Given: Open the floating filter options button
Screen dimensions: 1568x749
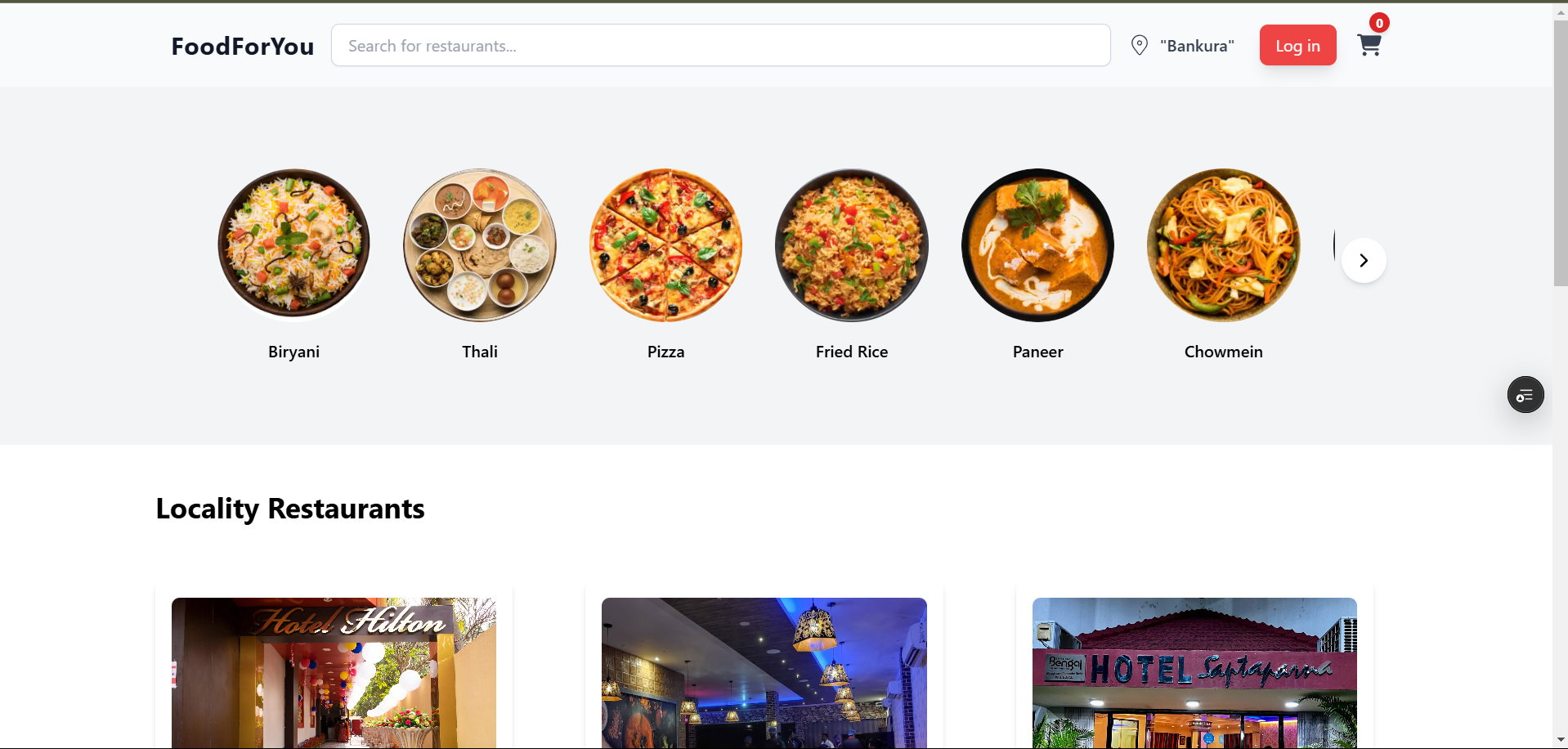Looking at the screenshot, I should point(1525,395).
